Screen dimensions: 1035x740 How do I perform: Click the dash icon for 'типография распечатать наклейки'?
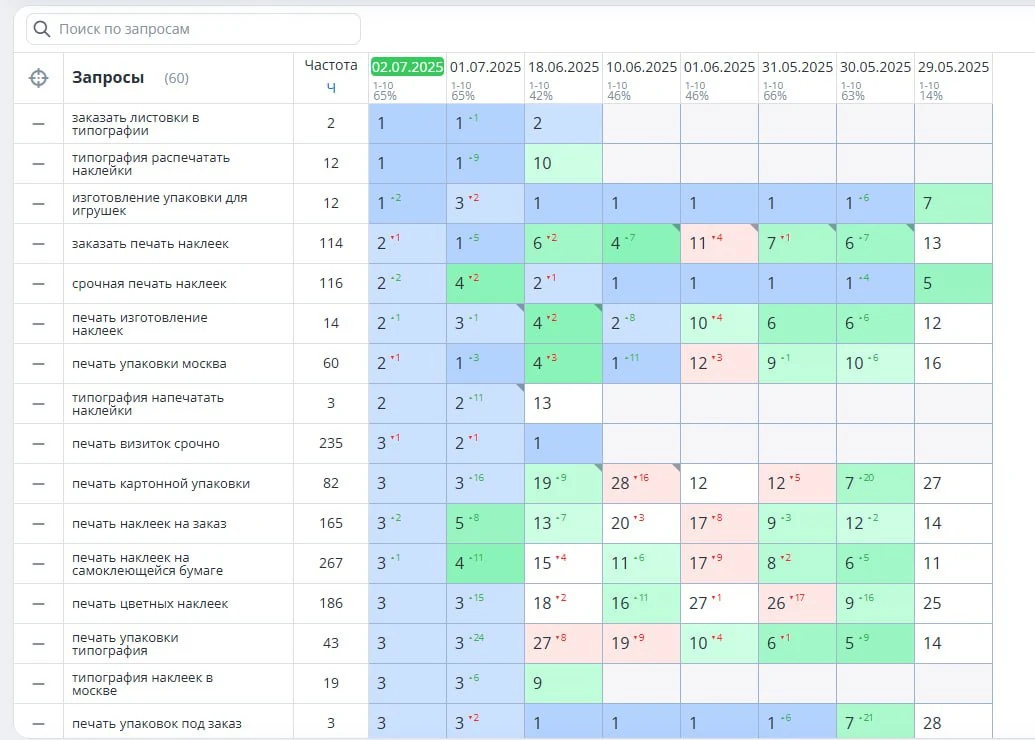click(x=38, y=164)
